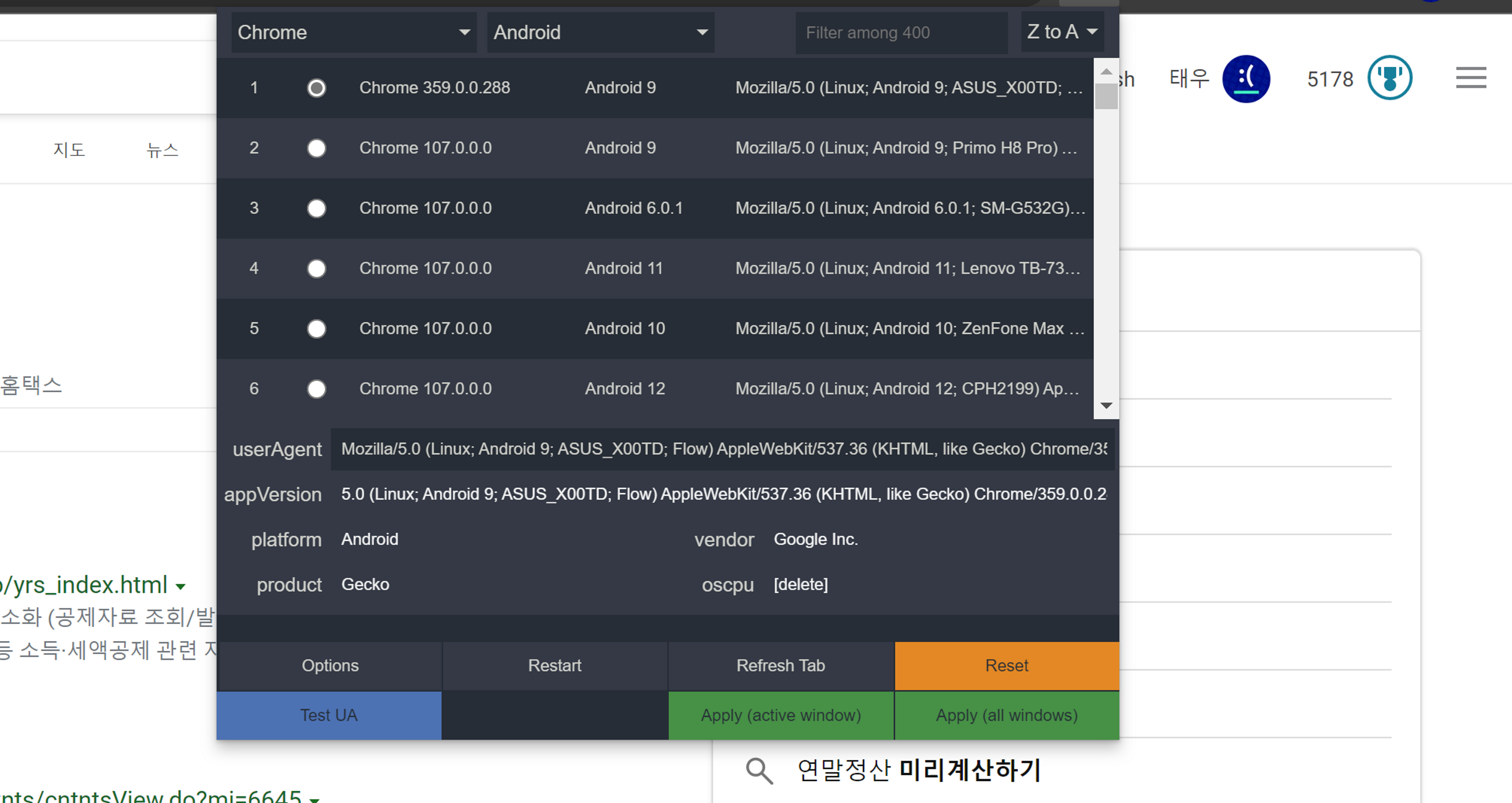Viewport: 1512px width, 803px height.
Task: Select radio for Android 12 CPH2199 row
Action: coord(316,389)
